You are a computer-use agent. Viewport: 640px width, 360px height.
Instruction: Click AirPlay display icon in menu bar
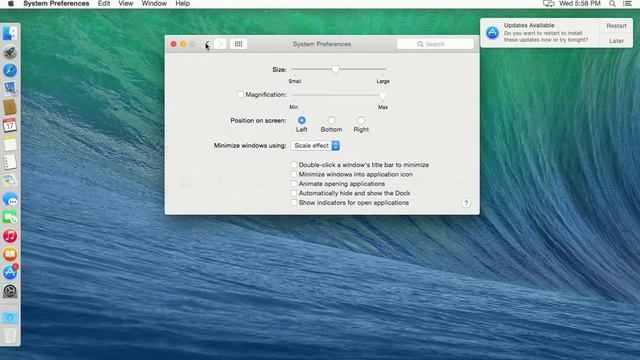tap(549, 4)
